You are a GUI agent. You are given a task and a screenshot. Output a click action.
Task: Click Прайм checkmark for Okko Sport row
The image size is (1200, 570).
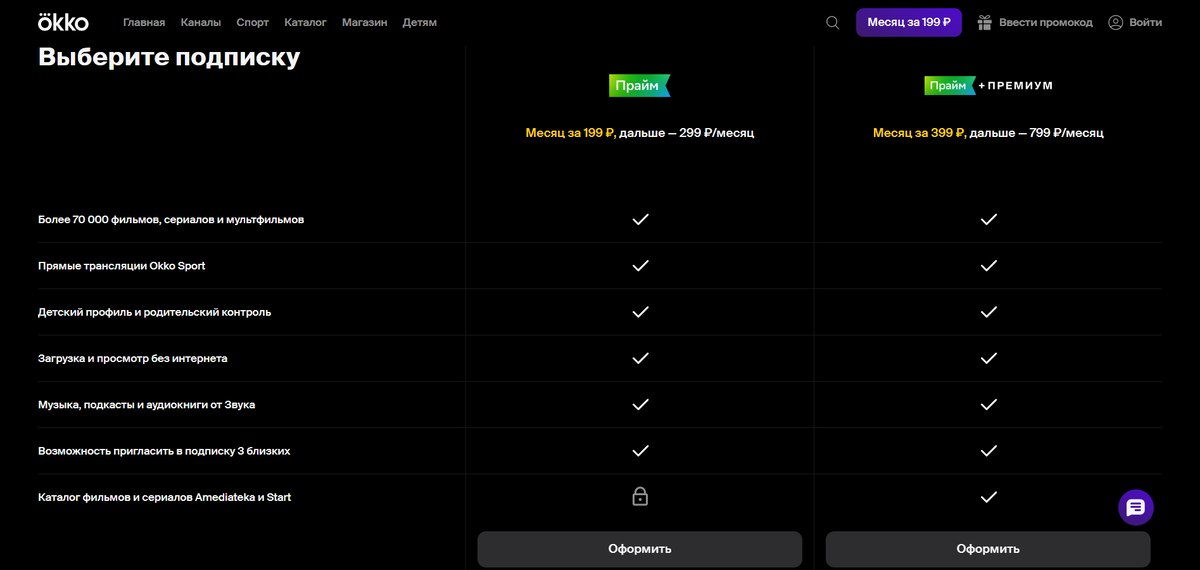pos(640,266)
